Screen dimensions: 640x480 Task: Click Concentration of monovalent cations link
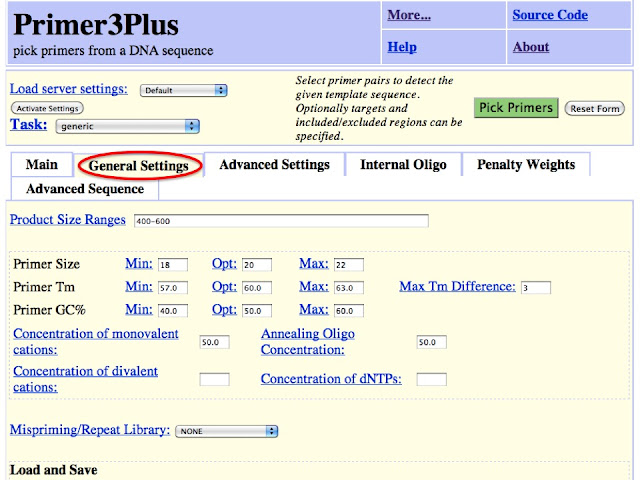(x=96, y=342)
